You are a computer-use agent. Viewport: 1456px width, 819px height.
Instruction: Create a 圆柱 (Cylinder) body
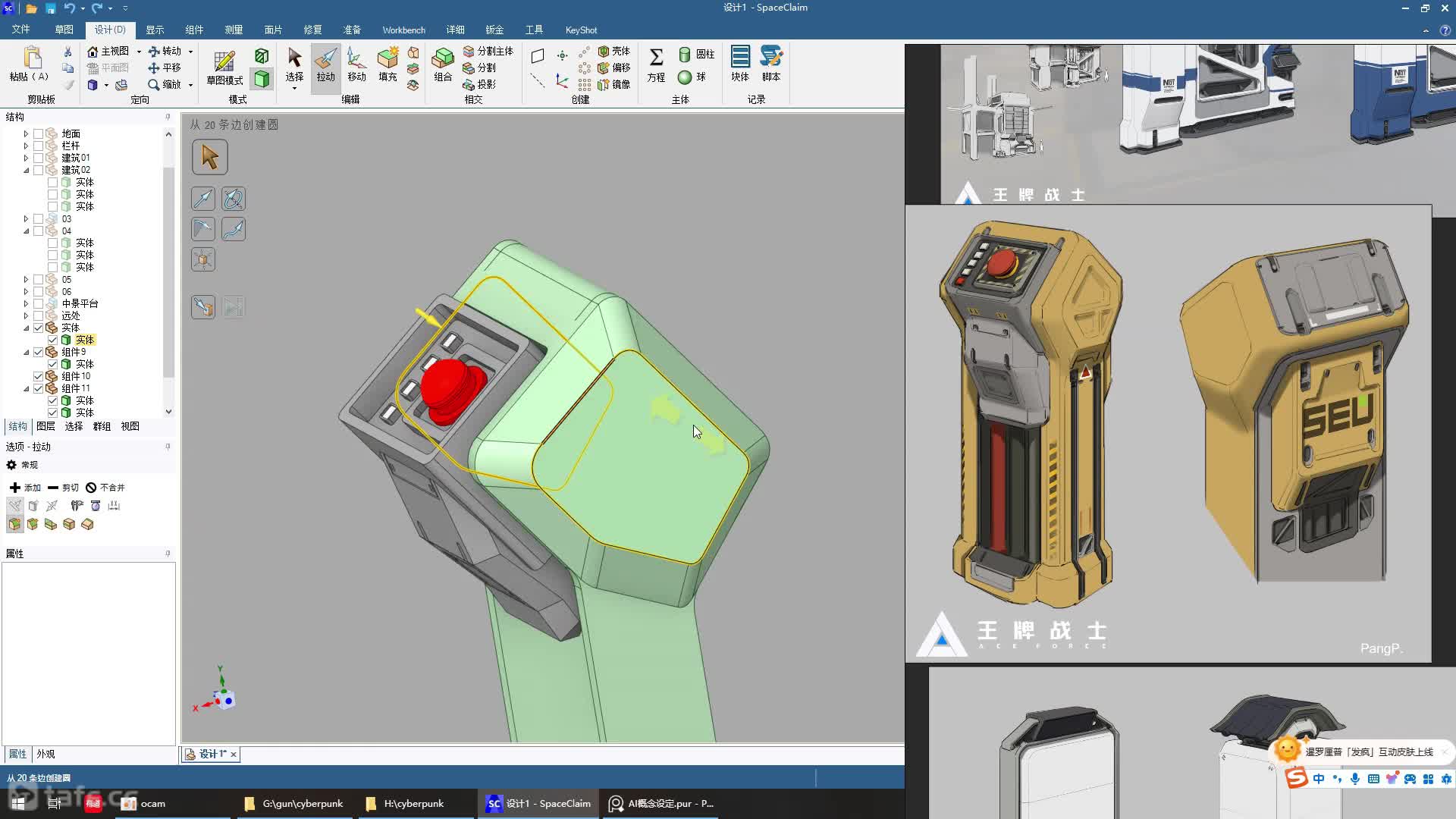(696, 54)
